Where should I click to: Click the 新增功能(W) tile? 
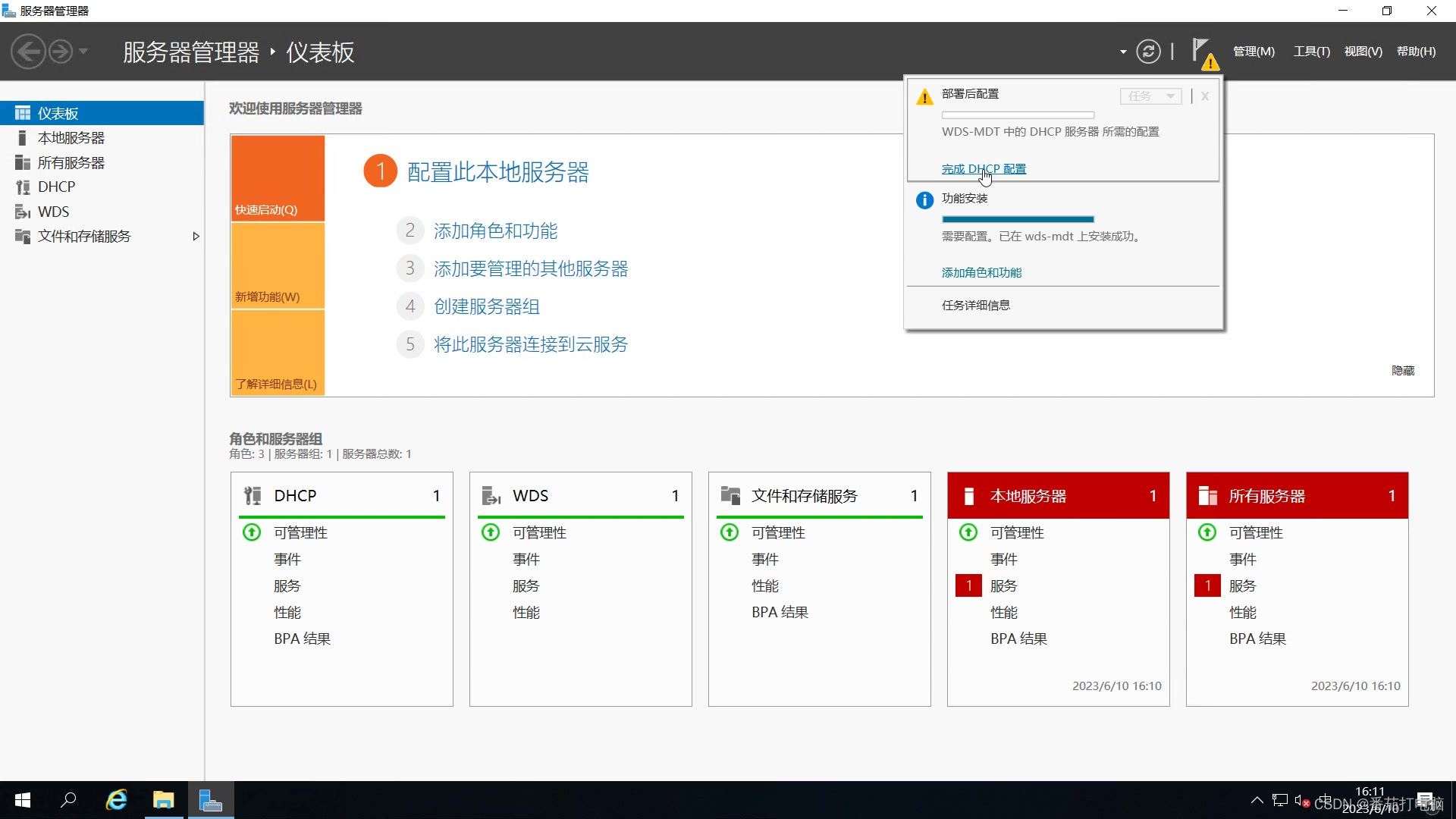click(x=278, y=265)
